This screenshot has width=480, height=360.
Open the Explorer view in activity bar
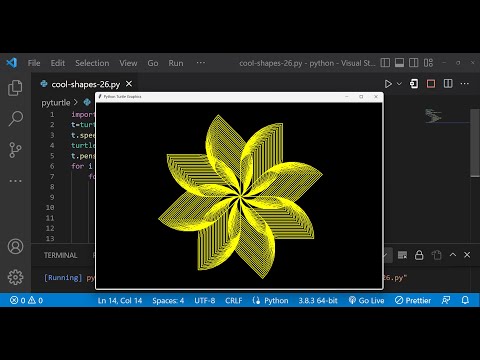15,88
